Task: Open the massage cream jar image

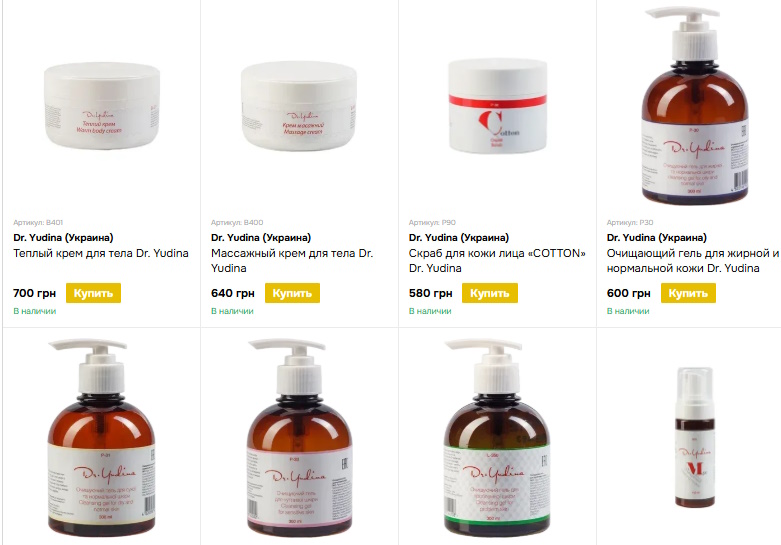Action: 299,106
